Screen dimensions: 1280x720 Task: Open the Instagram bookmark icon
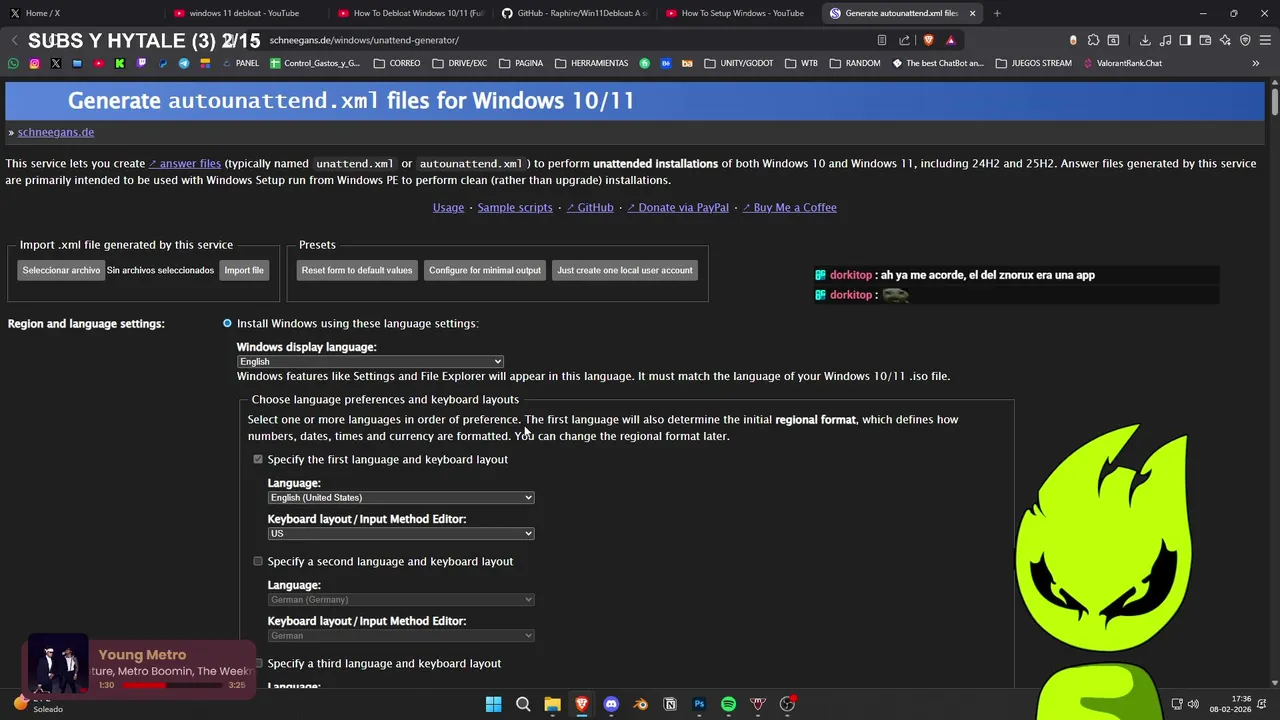coord(34,63)
